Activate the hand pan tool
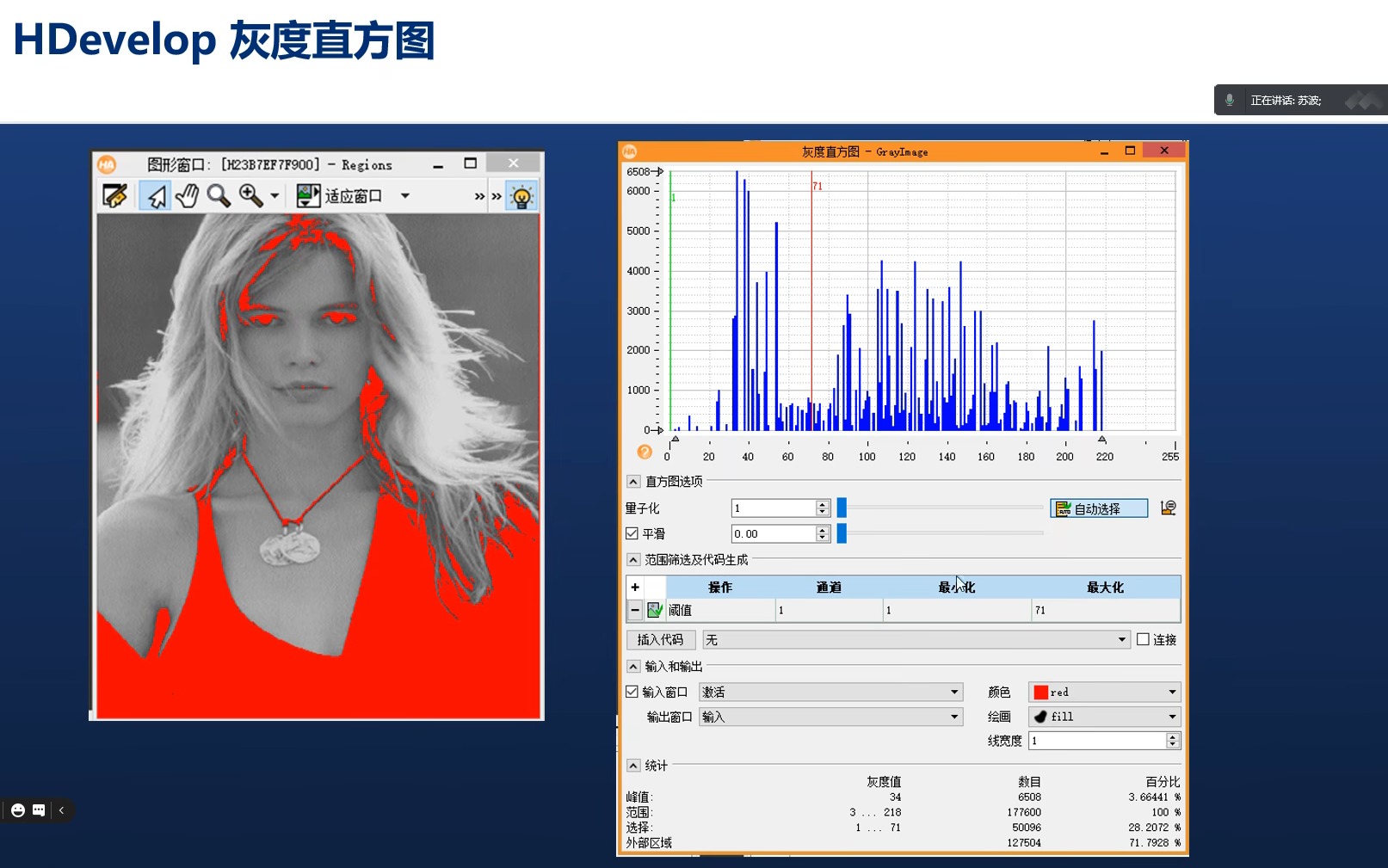The height and width of the screenshot is (868, 1388). pyautogui.click(x=187, y=195)
